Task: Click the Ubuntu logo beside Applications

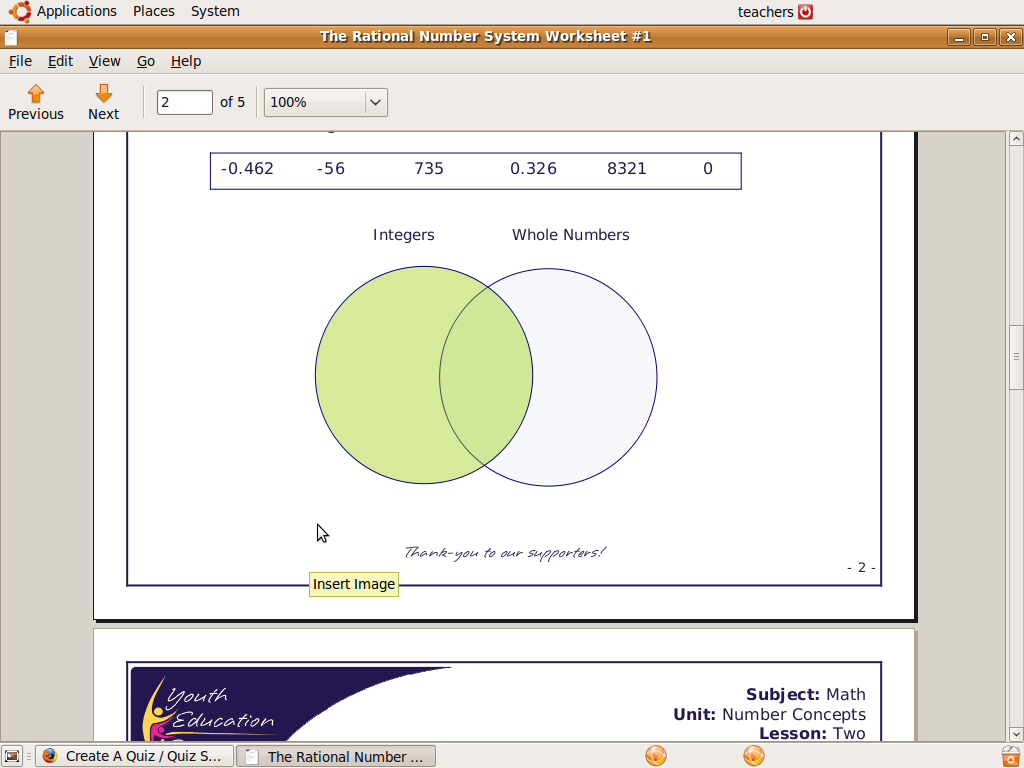Action: pyautogui.click(x=20, y=11)
